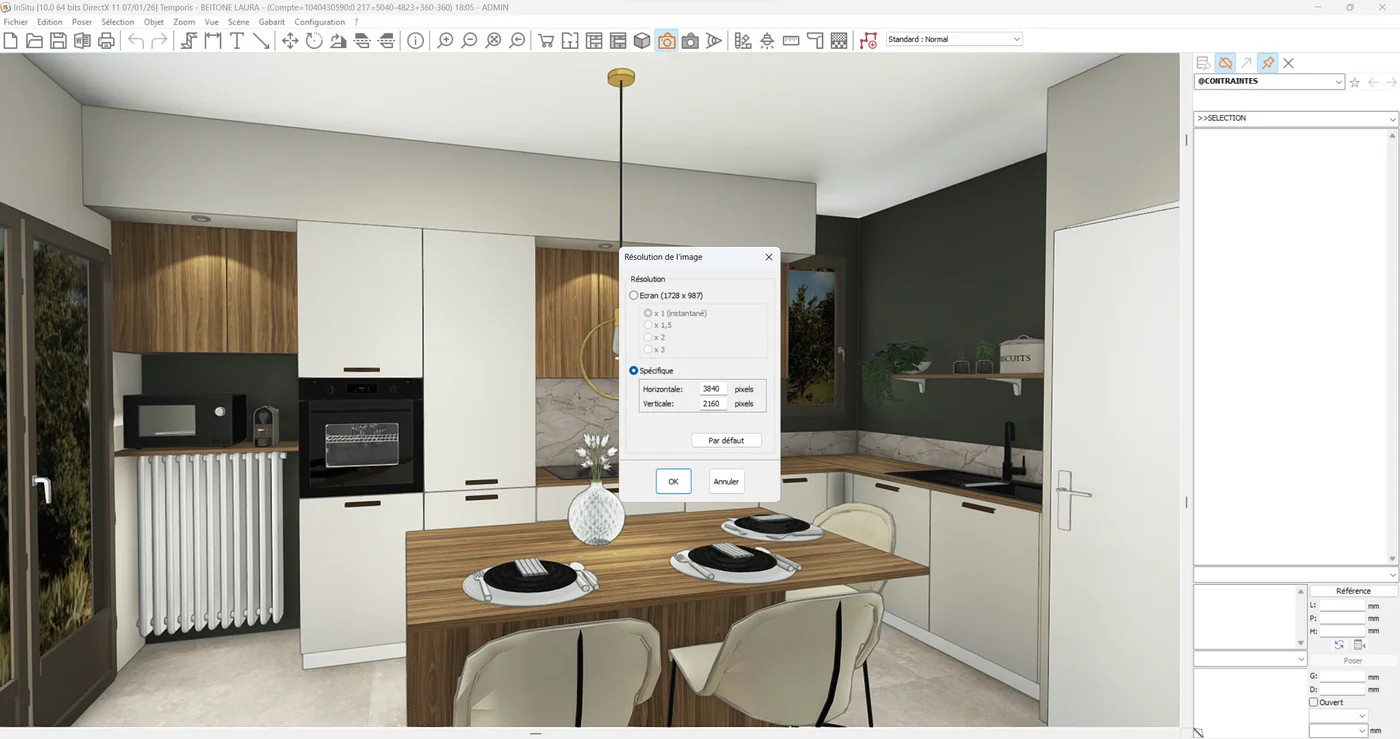Click the magnifier with X icon
1400x739 pixels.
pos(493,41)
